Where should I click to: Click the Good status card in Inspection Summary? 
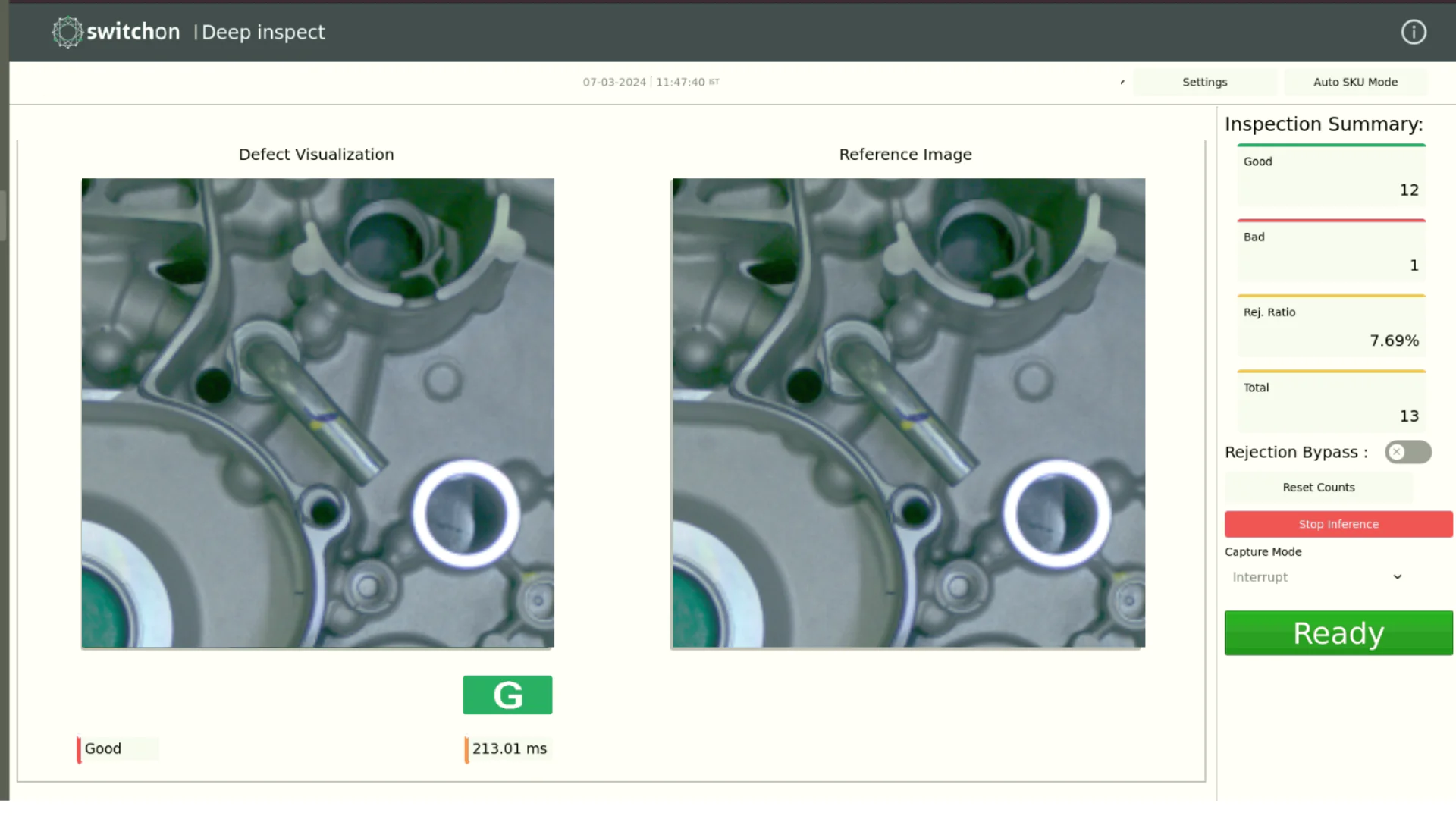1330,175
